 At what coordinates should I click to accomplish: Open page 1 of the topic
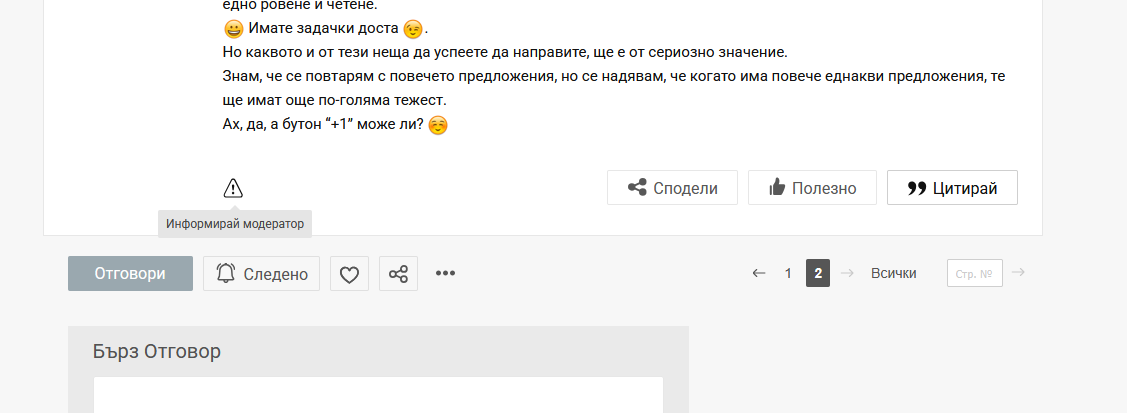(x=788, y=273)
